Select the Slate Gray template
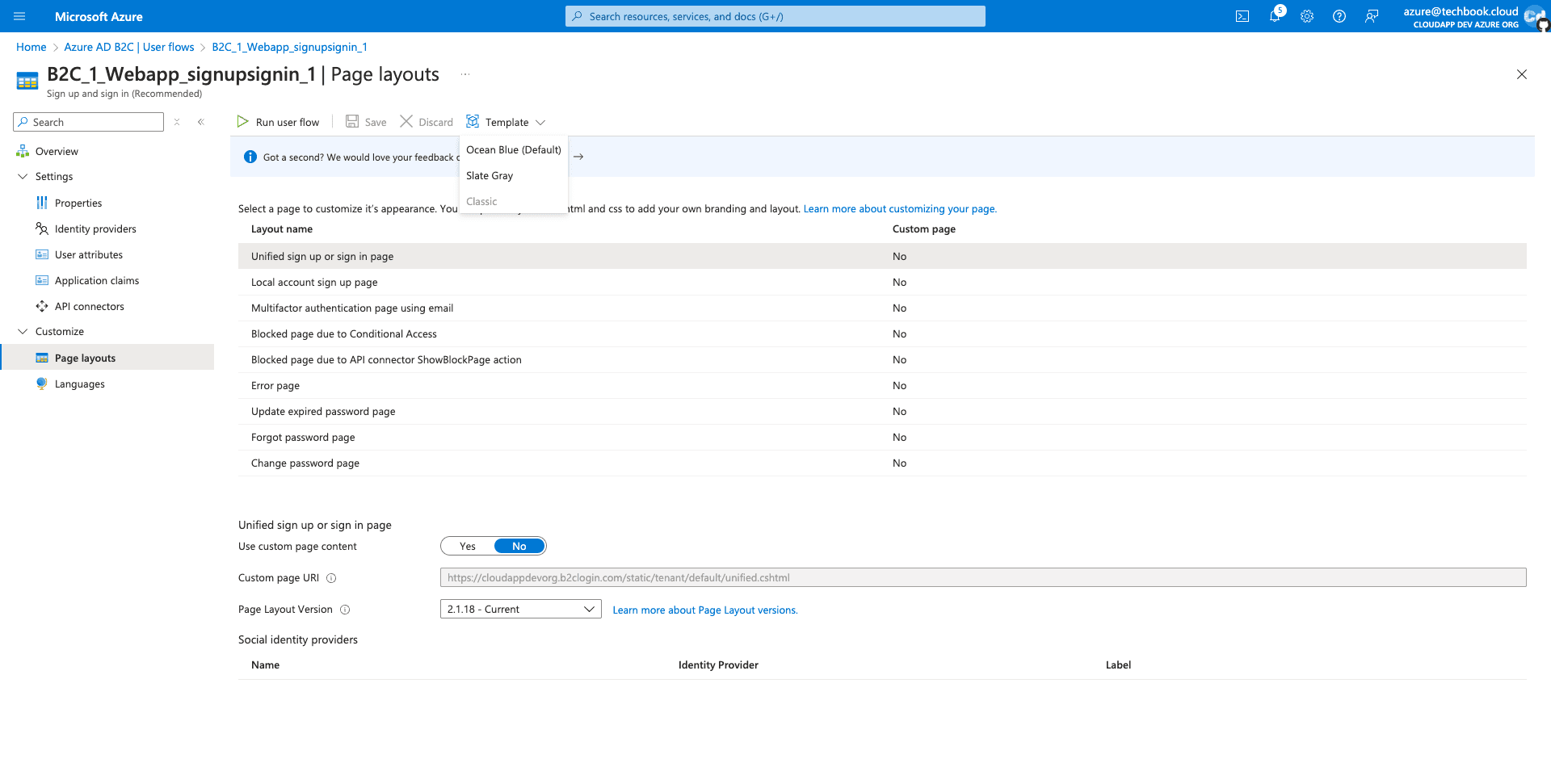1551x784 pixels. [x=490, y=175]
